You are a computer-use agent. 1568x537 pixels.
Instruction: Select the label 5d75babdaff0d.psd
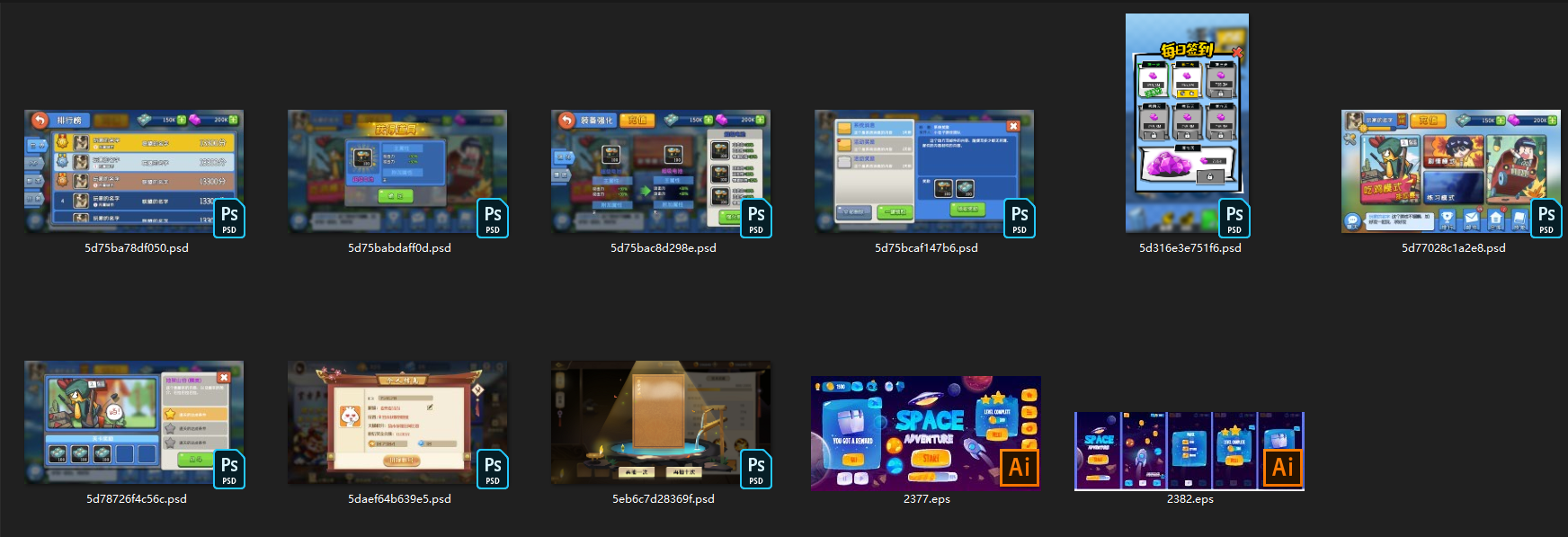(400, 247)
